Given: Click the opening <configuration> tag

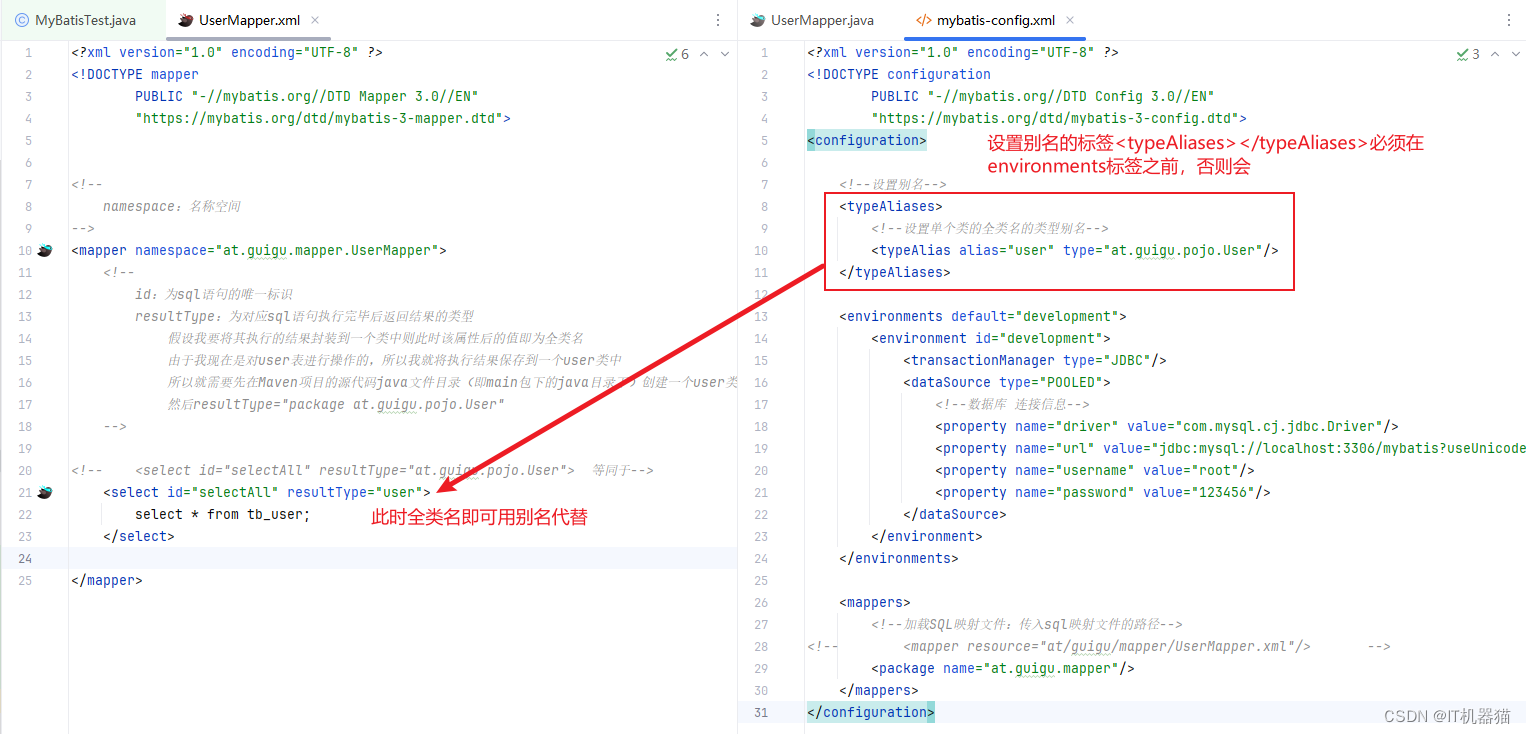Looking at the screenshot, I should coord(867,140).
